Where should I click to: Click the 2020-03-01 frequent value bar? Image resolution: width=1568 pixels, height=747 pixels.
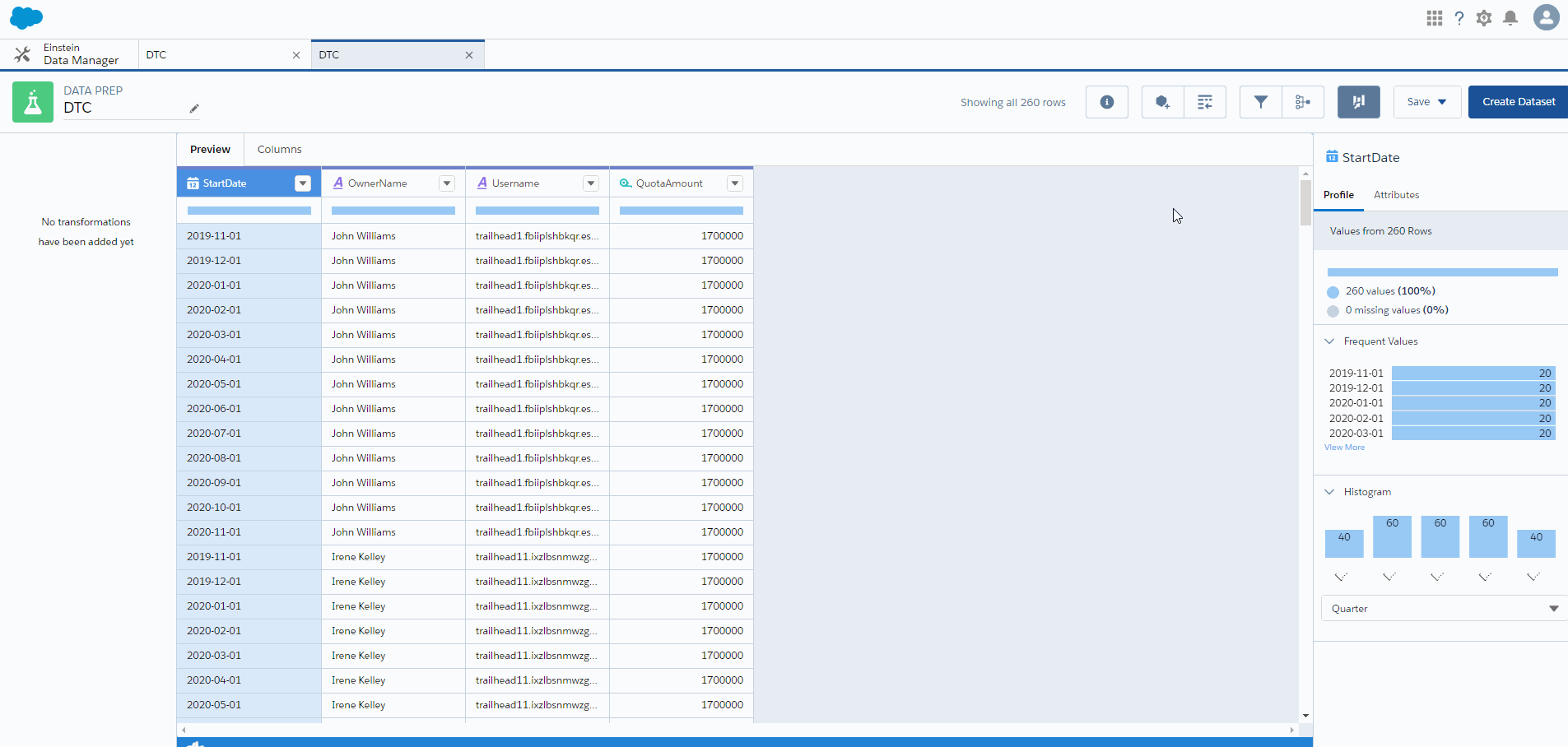pos(1473,434)
